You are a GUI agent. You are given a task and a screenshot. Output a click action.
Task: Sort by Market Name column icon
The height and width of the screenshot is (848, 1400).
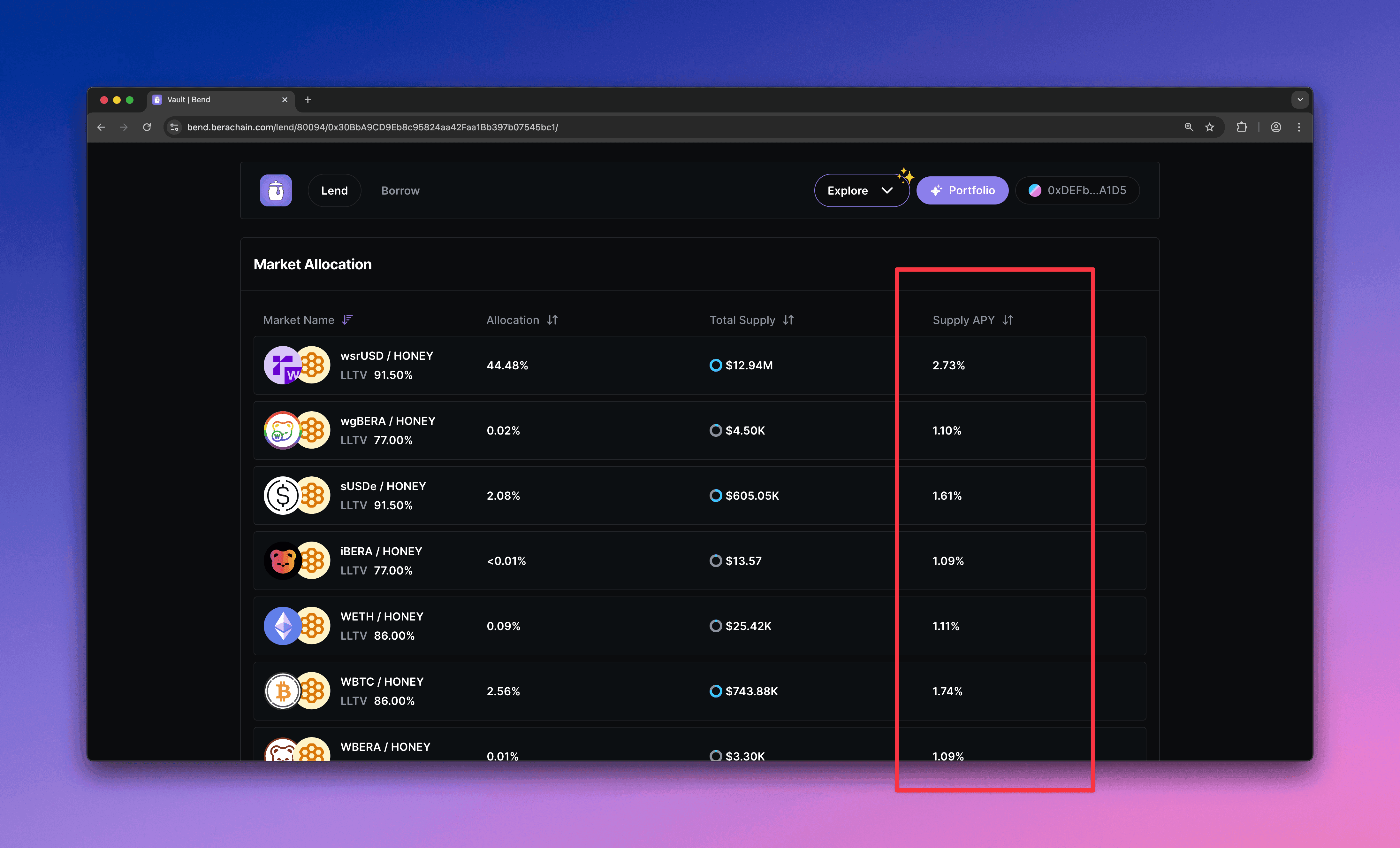tap(347, 320)
